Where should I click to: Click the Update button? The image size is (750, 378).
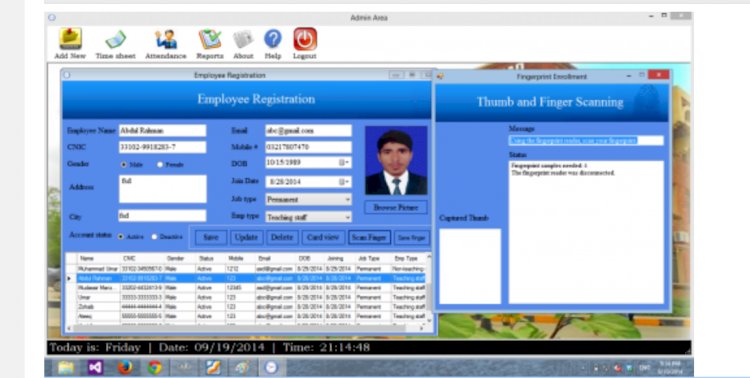click(x=246, y=237)
